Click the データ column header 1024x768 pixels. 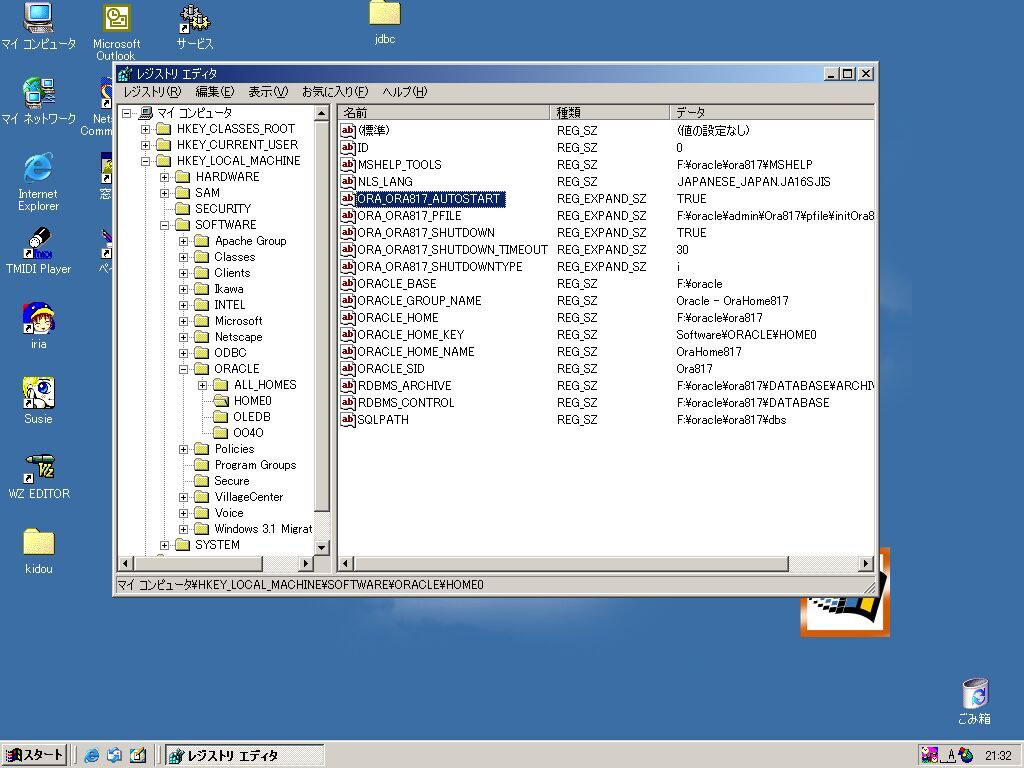click(x=772, y=112)
